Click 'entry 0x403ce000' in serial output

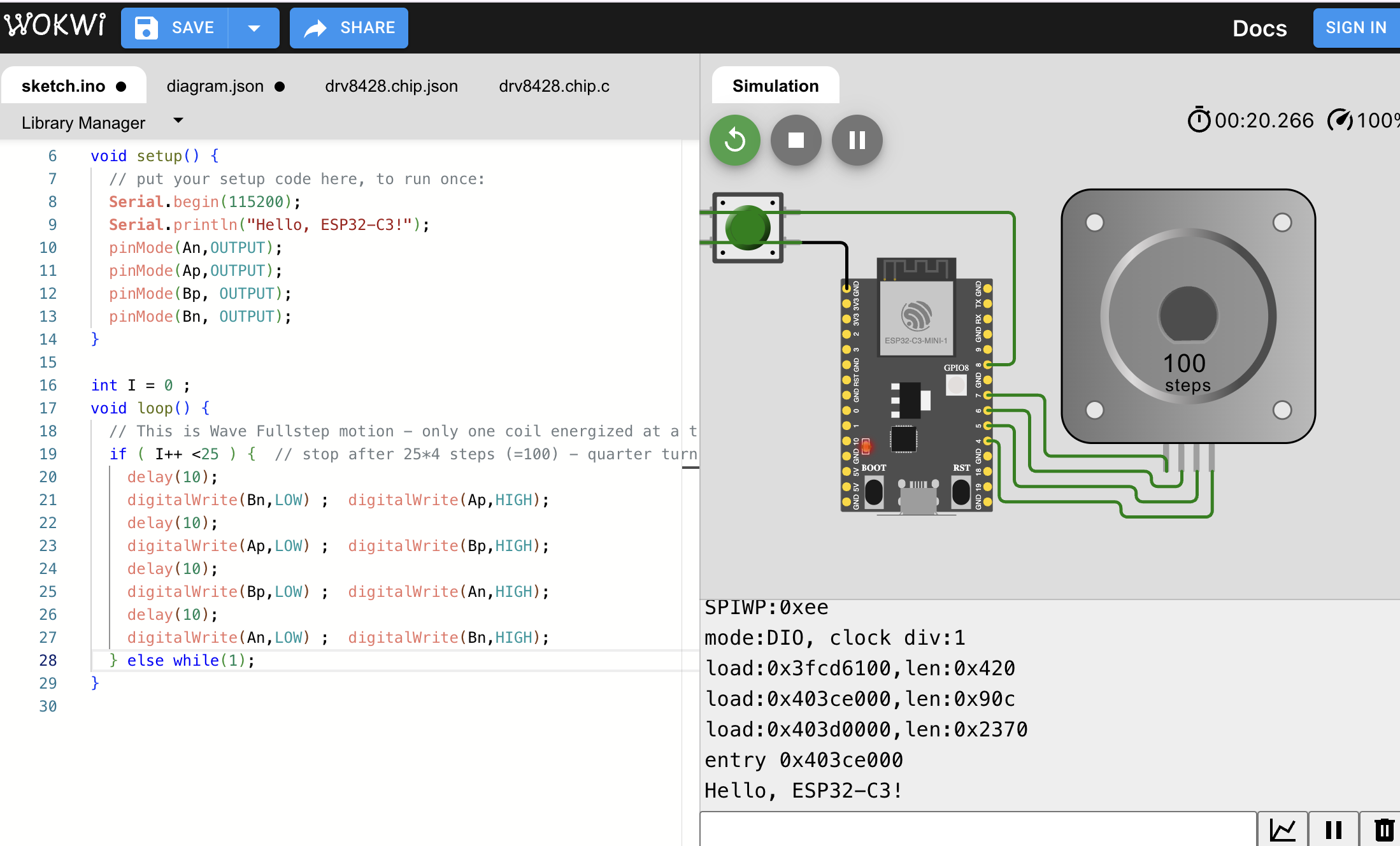tap(803, 759)
